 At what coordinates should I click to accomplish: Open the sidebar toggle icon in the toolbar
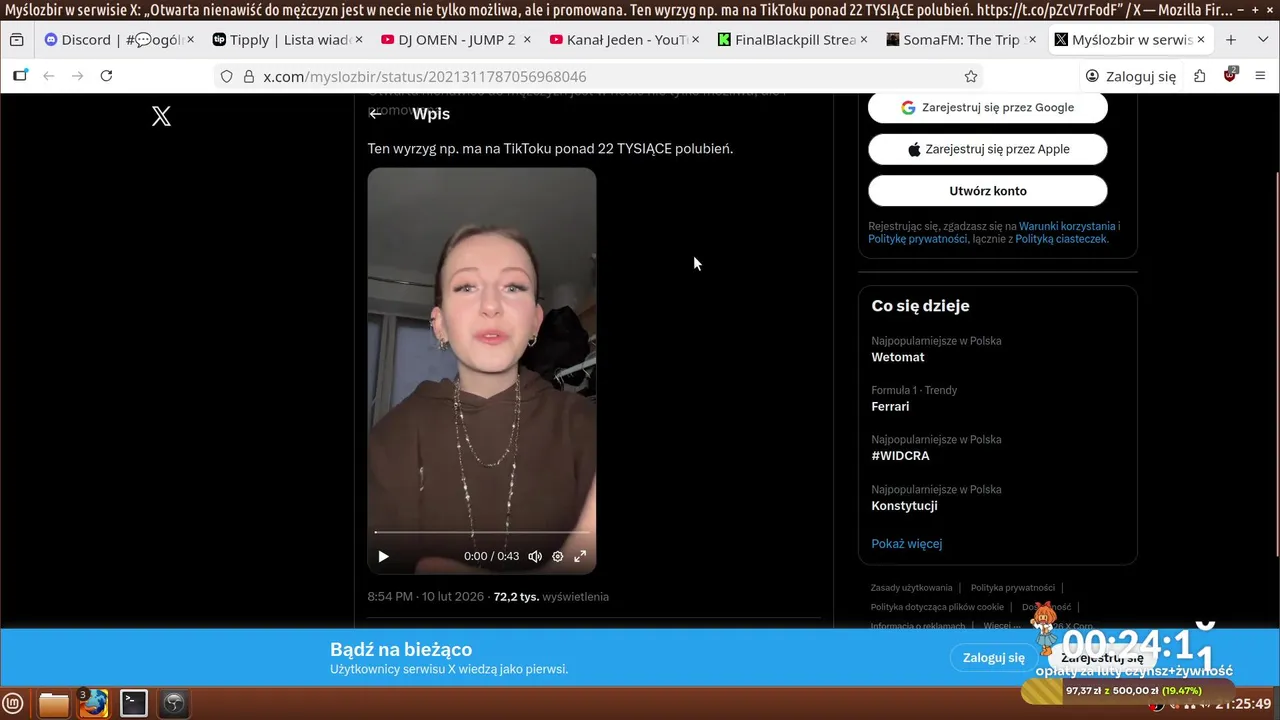coord(20,76)
